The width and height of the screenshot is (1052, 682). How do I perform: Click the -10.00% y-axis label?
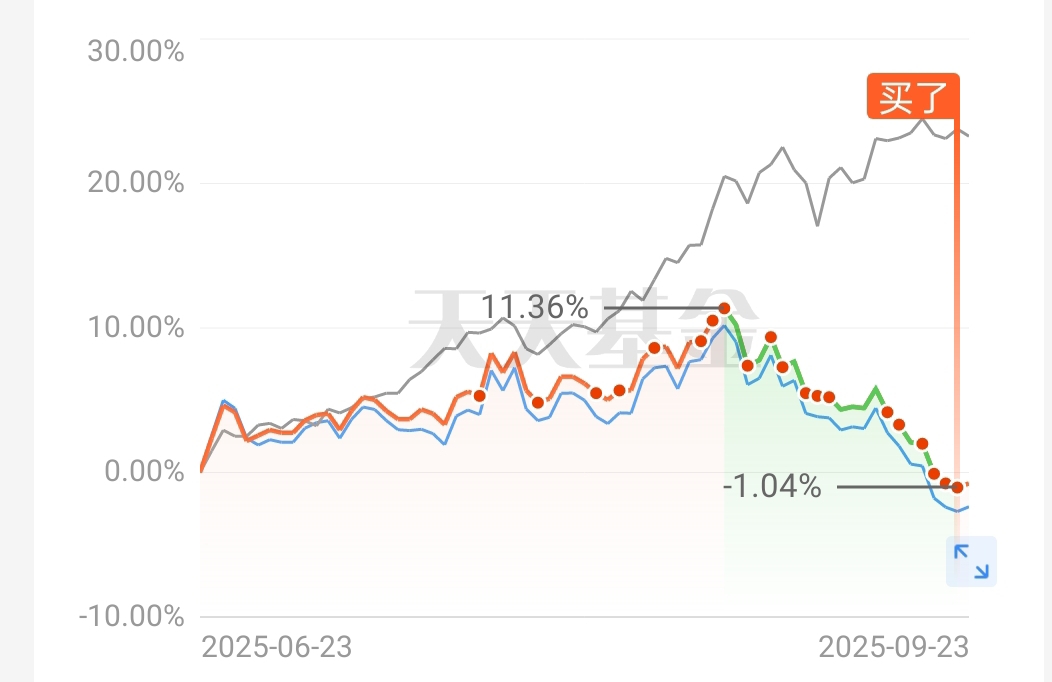tap(131, 615)
